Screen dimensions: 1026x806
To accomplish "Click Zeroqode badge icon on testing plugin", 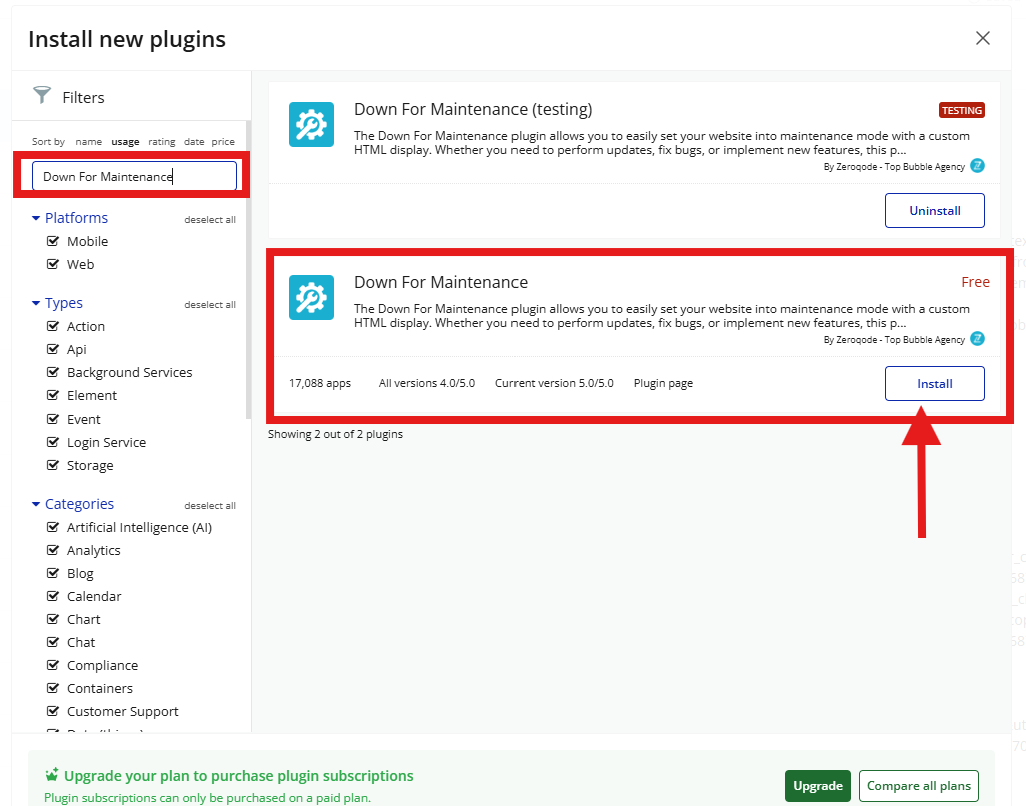I will [977, 166].
